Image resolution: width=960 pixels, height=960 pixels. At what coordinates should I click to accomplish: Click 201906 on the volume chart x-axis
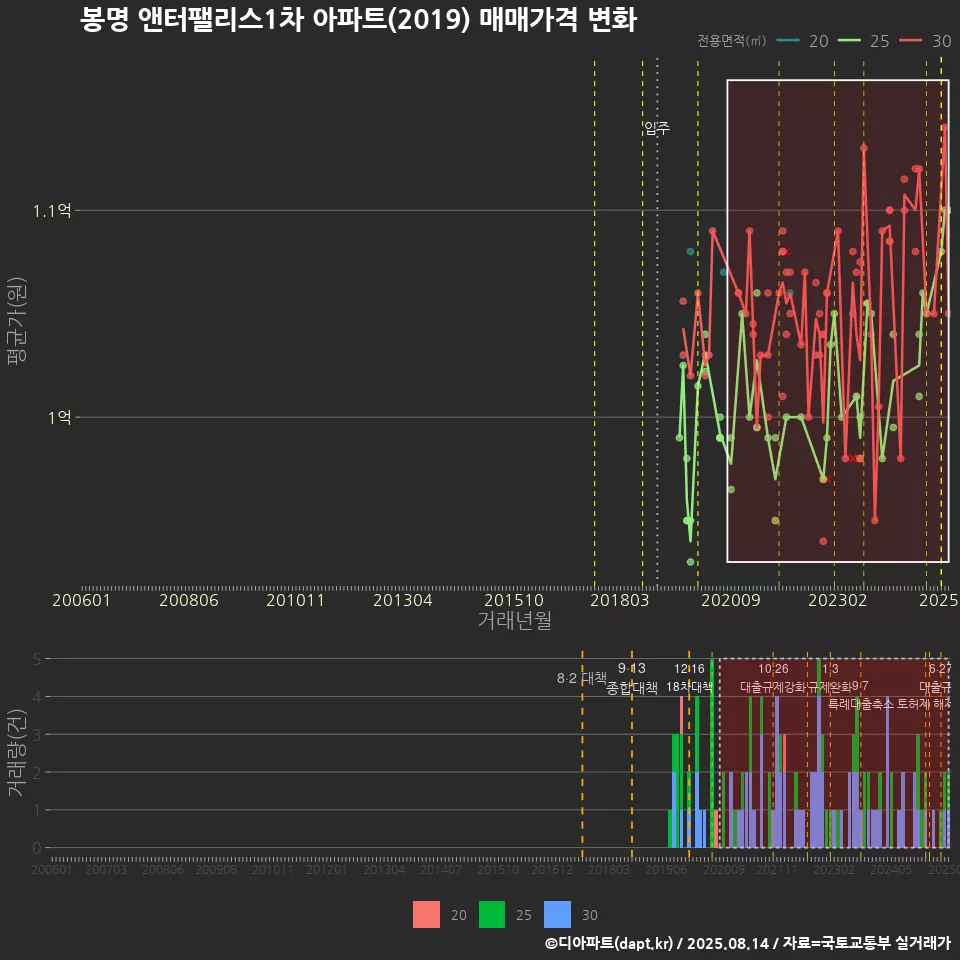coord(666,869)
